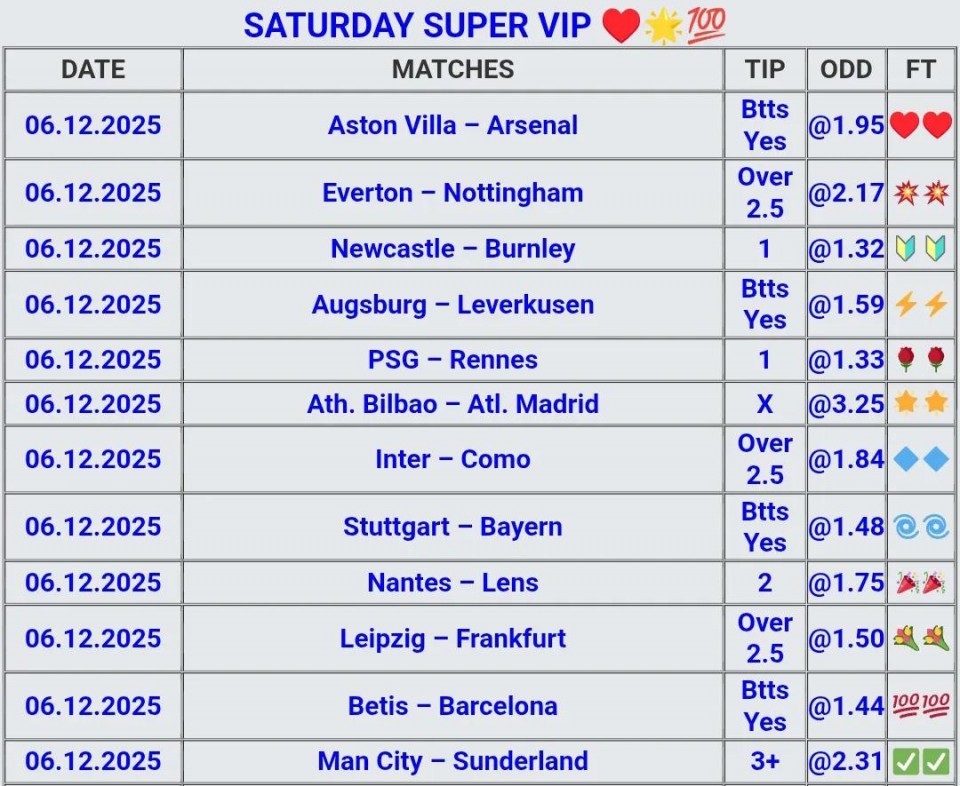This screenshot has width=960, height=786.
Task: Click the SATURDAY SUPER VIP title text
Action: 418,25
